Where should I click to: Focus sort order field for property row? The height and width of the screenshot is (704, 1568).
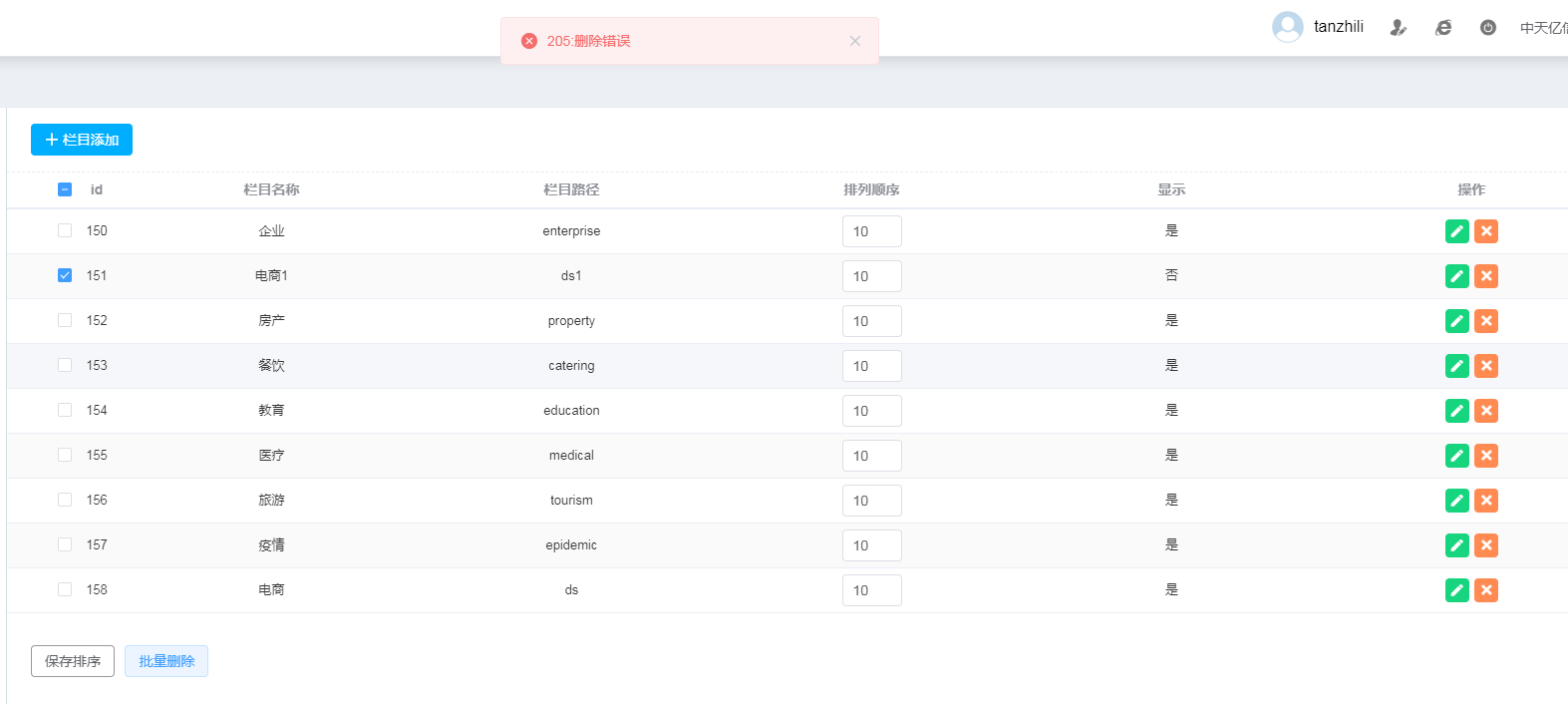(x=872, y=321)
